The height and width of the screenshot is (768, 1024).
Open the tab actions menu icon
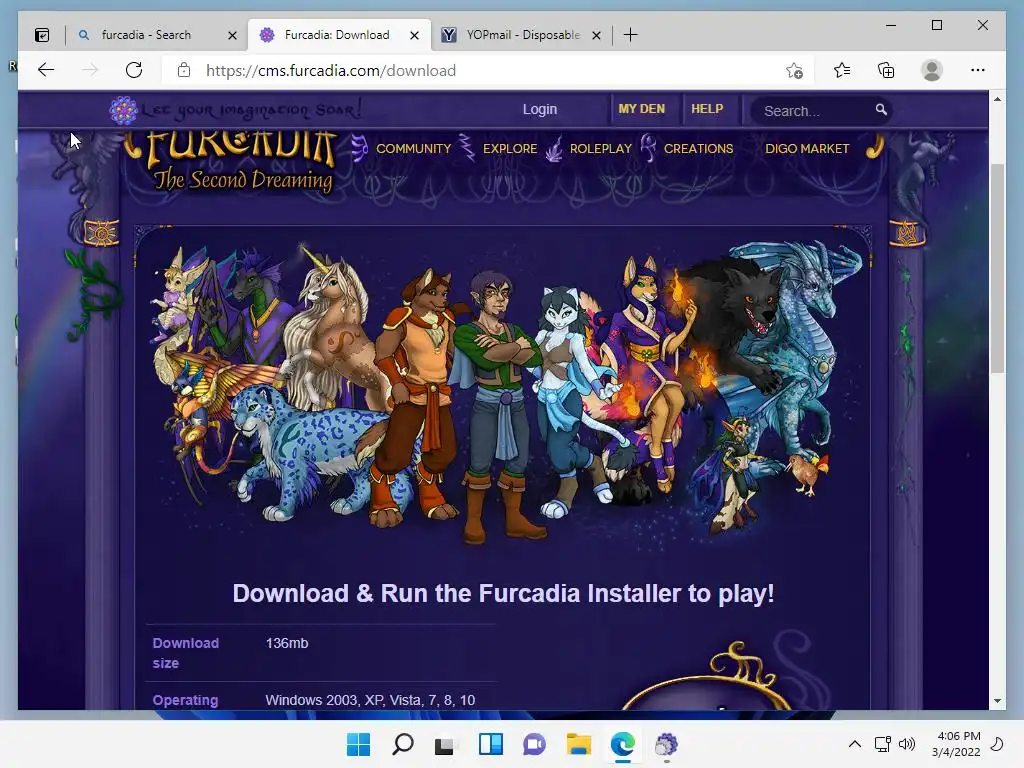click(42, 35)
